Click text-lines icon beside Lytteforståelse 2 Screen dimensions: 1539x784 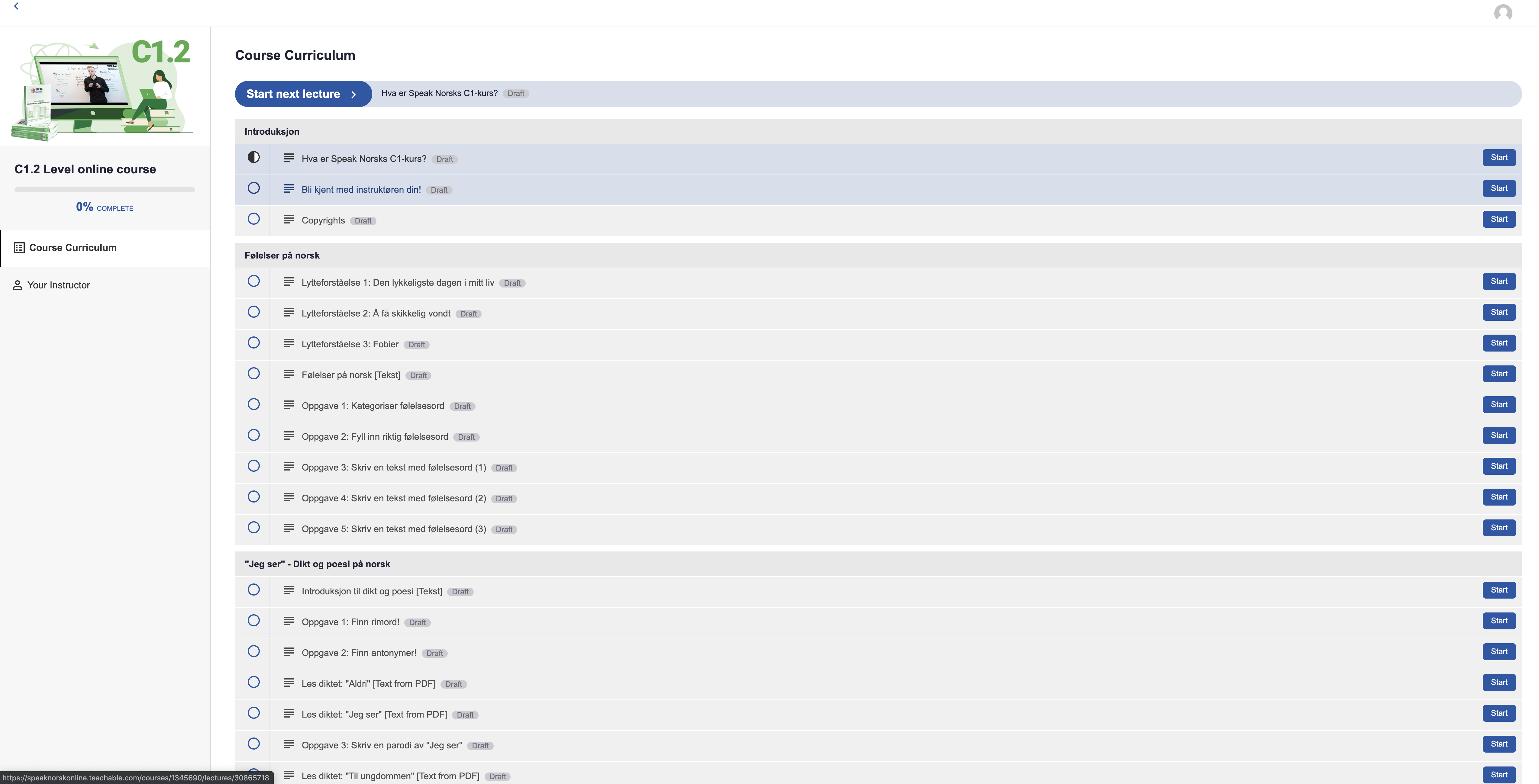289,312
